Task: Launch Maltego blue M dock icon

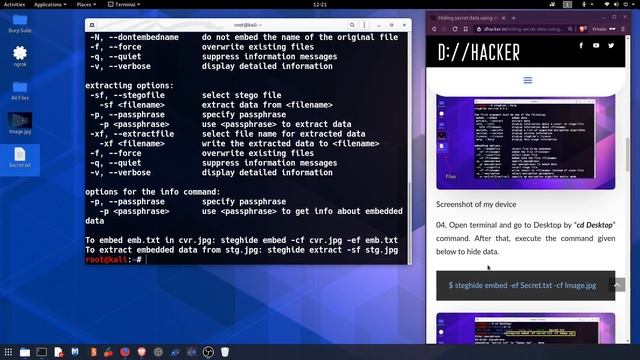Action: pyautogui.click(x=75, y=352)
